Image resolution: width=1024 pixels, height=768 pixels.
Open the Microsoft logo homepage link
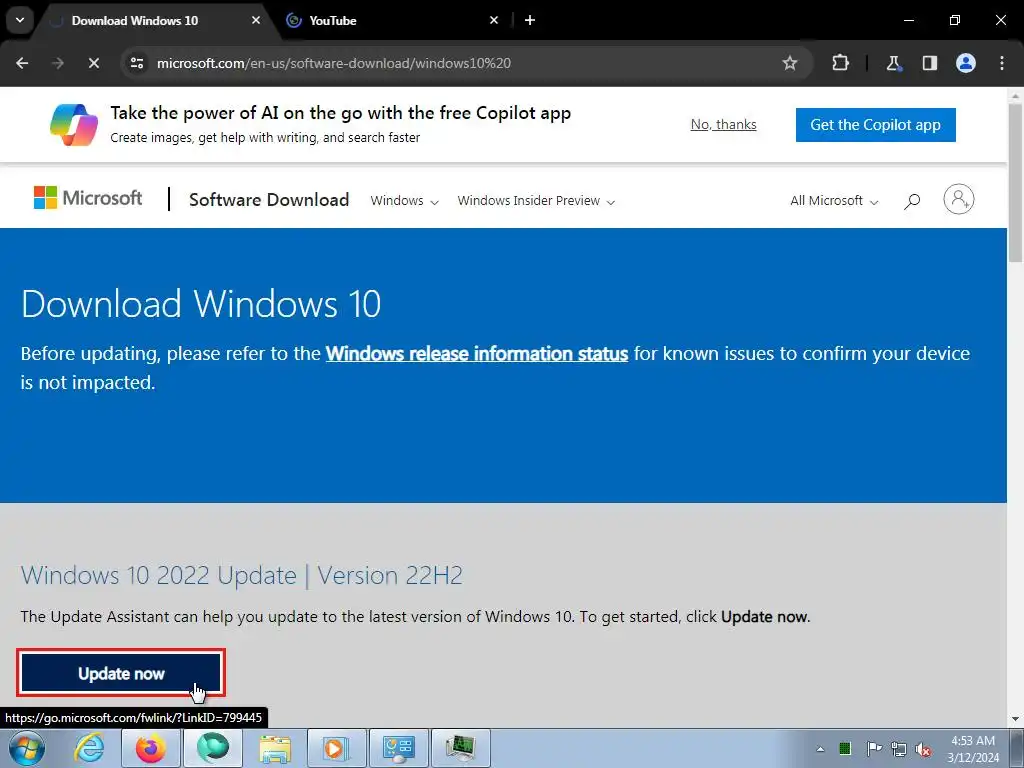88,198
